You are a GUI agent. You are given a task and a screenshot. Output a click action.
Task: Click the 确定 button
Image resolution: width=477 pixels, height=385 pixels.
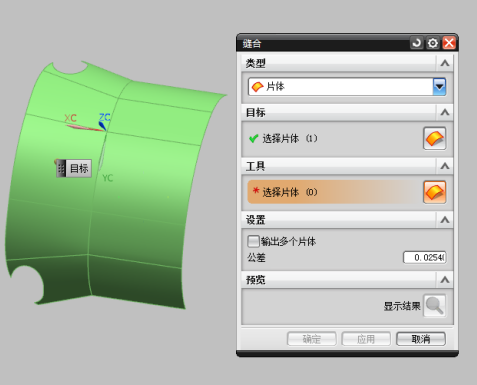[x=311, y=339]
